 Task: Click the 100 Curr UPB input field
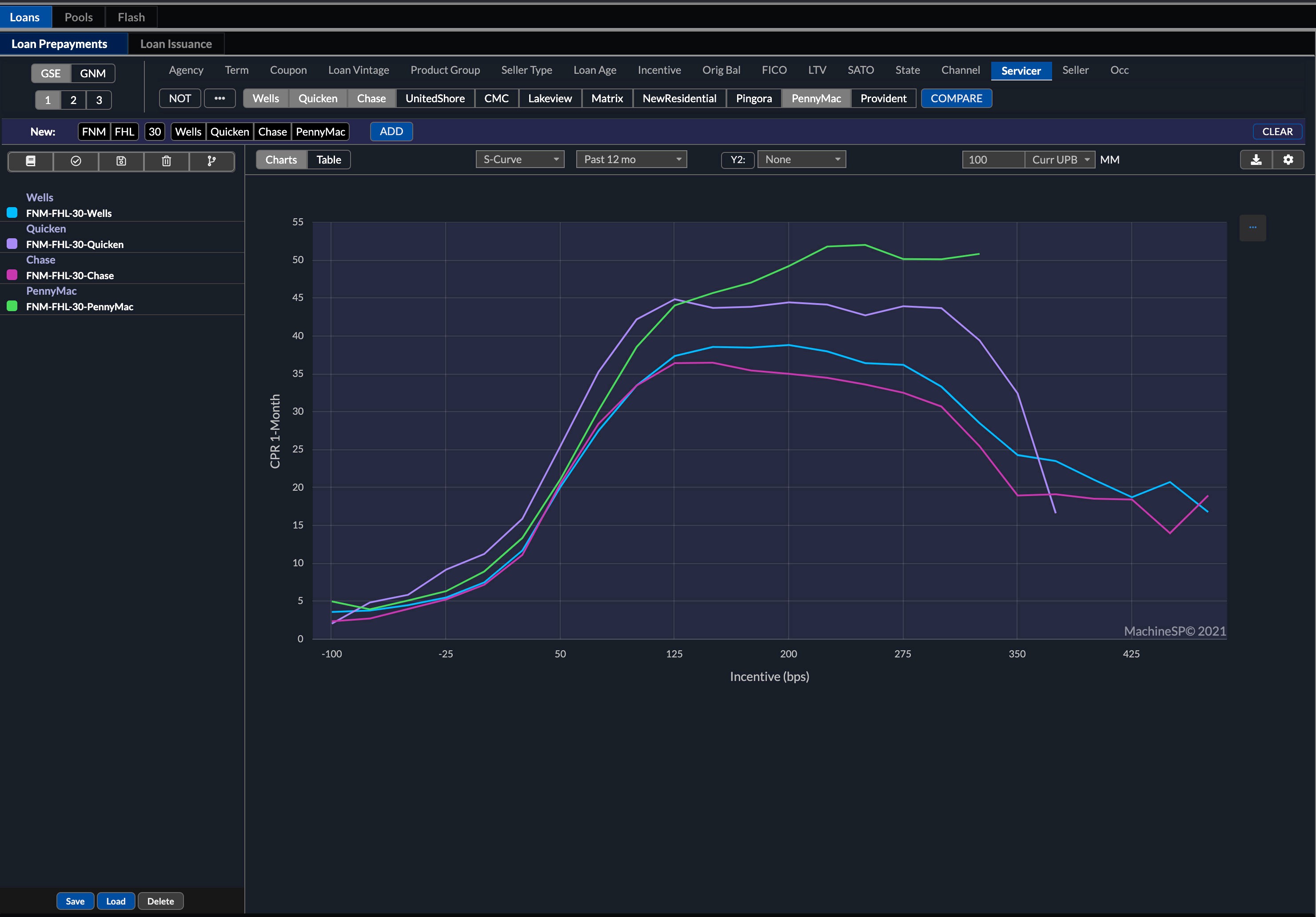(993, 160)
